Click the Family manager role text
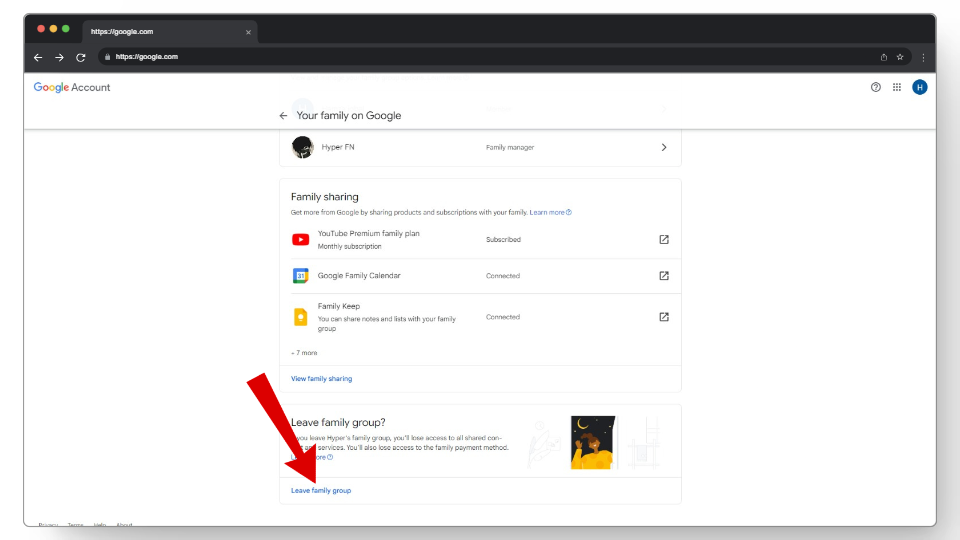Image resolution: width=960 pixels, height=540 pixels. tap(510, 148)
